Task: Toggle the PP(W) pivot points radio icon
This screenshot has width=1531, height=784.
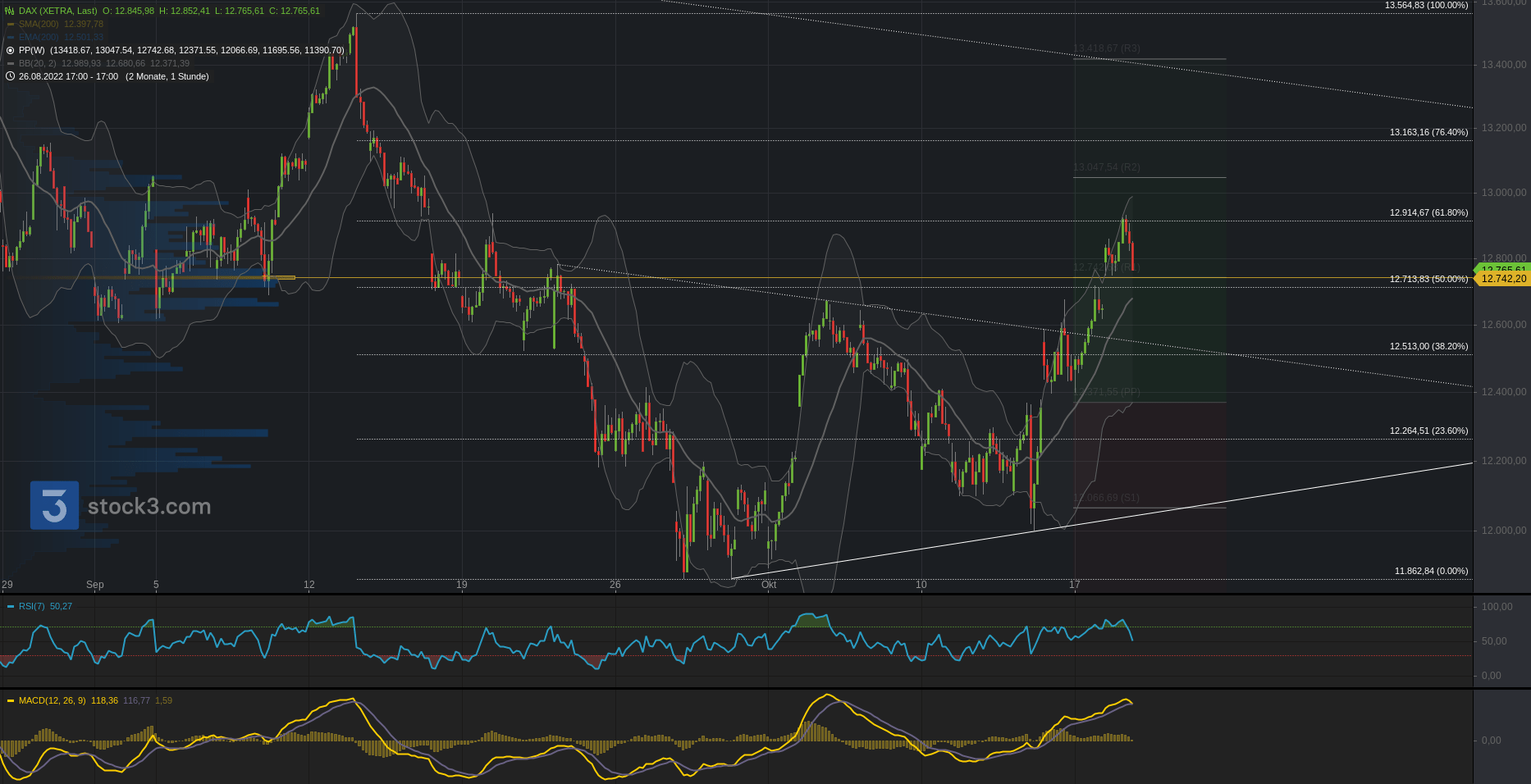Action: (10, 50)
